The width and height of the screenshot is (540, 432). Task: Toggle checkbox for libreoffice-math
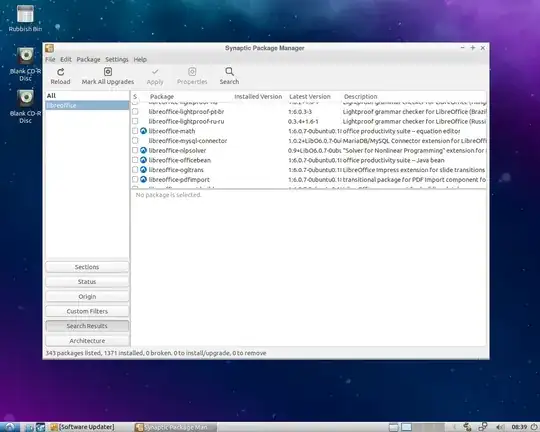[x=135, y=131]
